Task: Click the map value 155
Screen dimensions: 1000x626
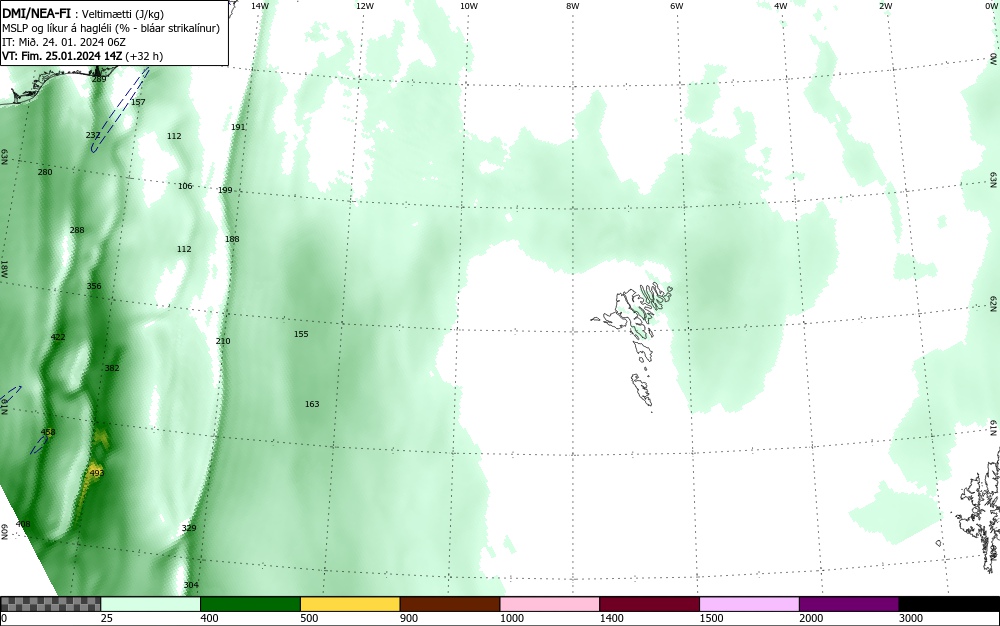Action: [x=301, y=334]
